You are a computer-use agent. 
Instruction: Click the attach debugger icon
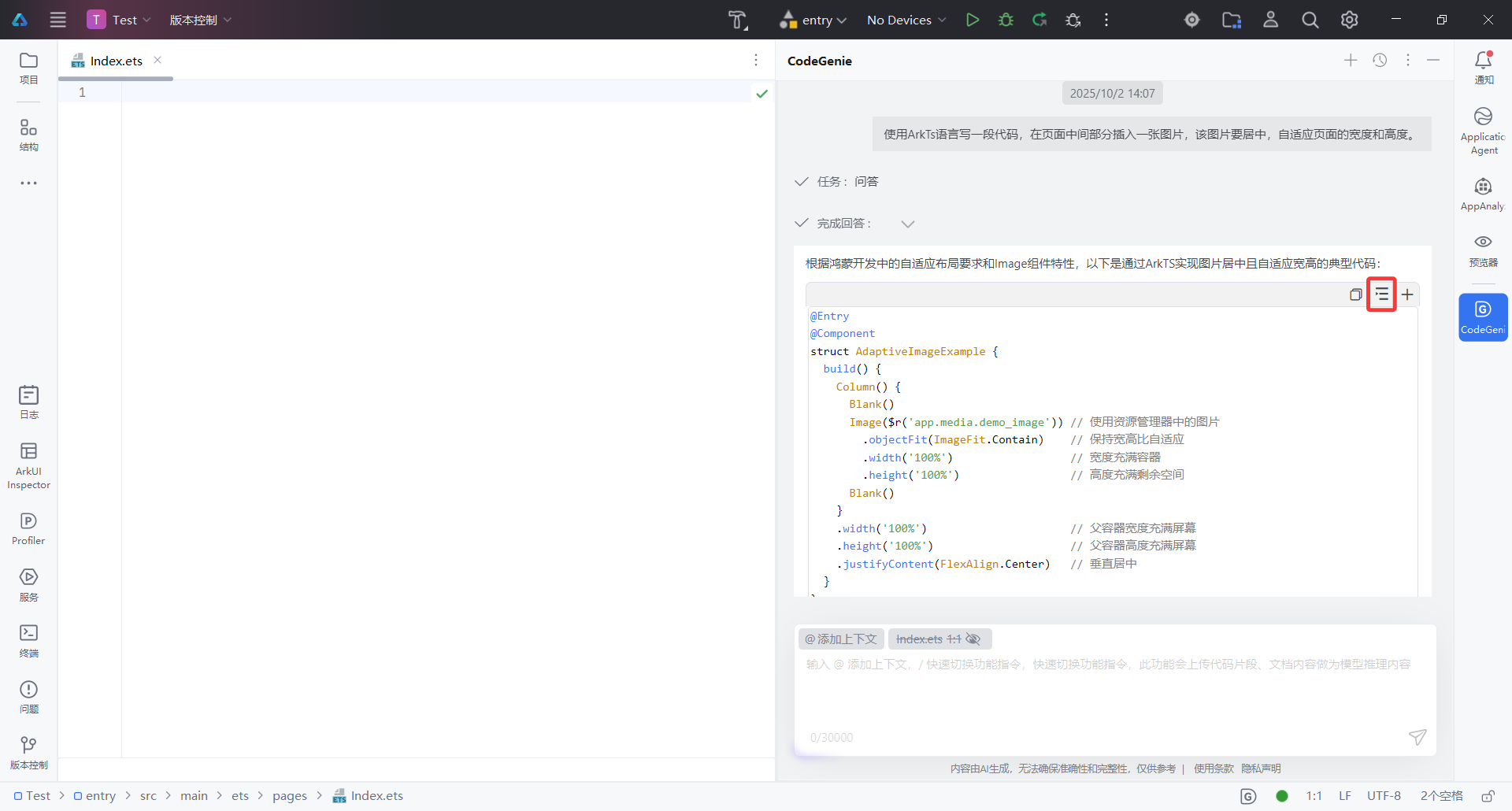click(x=1073, y=20)
